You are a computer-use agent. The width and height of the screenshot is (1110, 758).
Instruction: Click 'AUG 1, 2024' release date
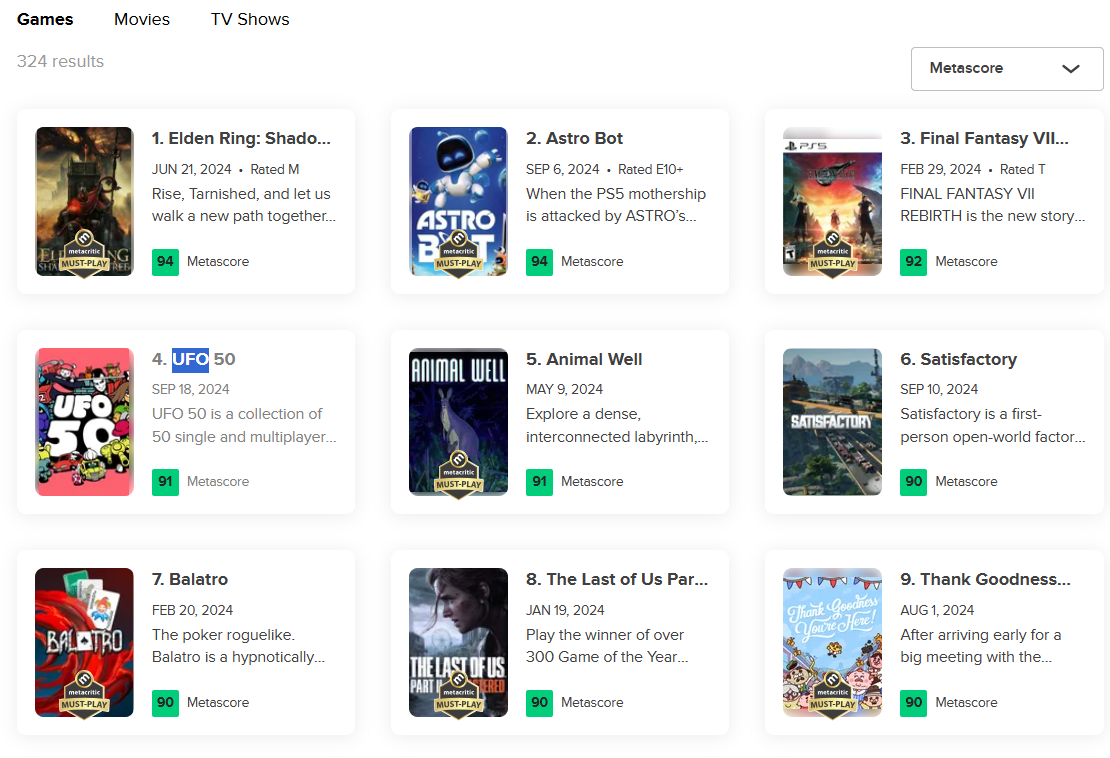pyautogui.click(x=937, y=610)
